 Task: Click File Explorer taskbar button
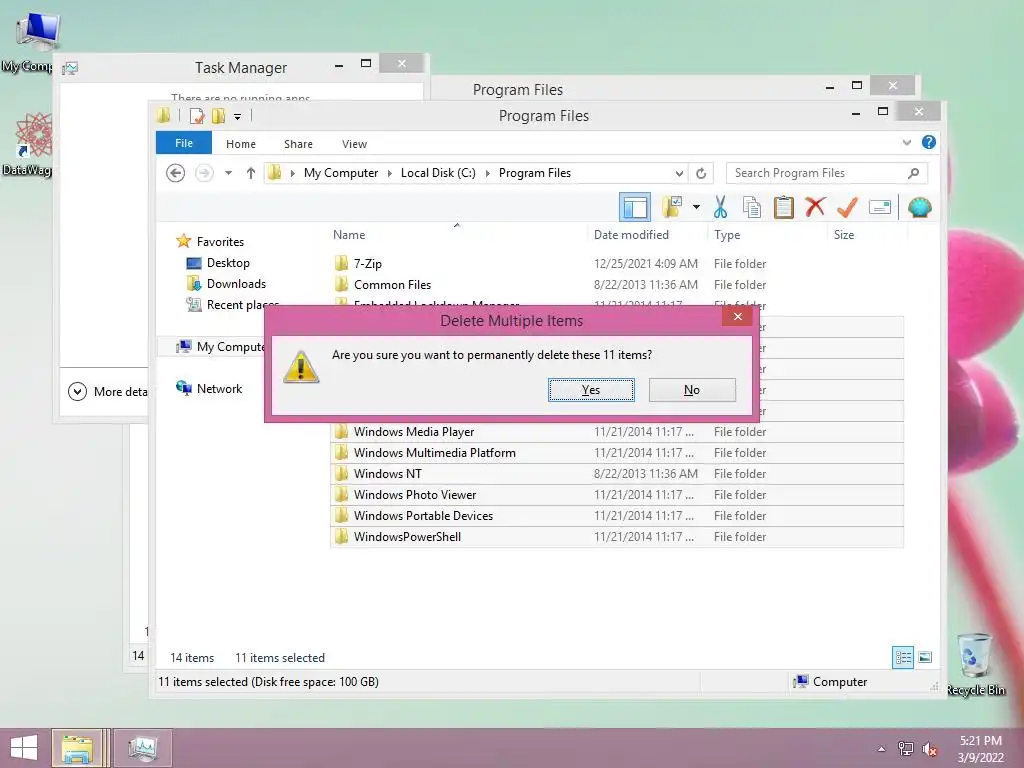[x=77, y=748]
